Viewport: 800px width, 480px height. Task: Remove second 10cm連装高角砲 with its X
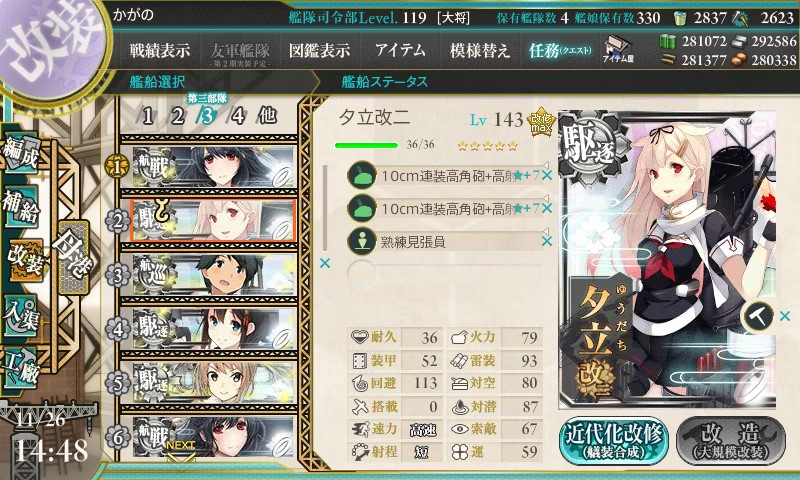(546, 208)
